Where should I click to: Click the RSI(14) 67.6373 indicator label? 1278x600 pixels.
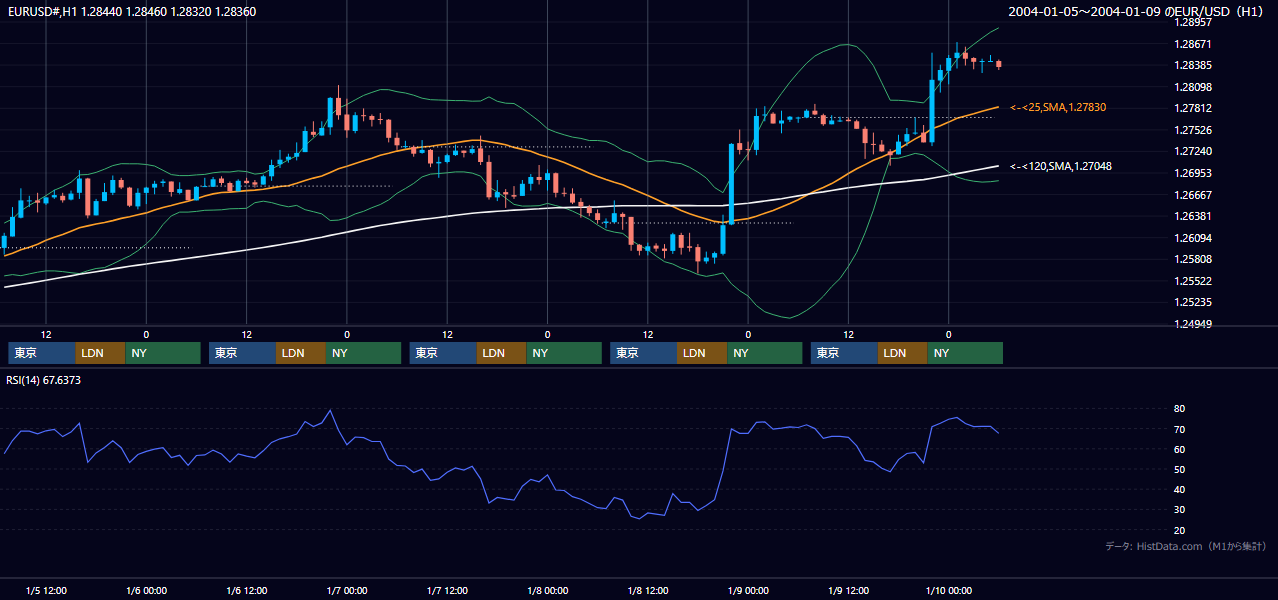44,380
